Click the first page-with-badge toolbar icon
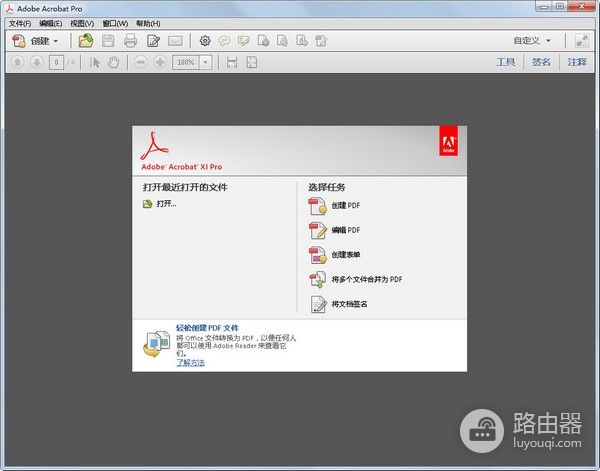 [x=263, y=41]
